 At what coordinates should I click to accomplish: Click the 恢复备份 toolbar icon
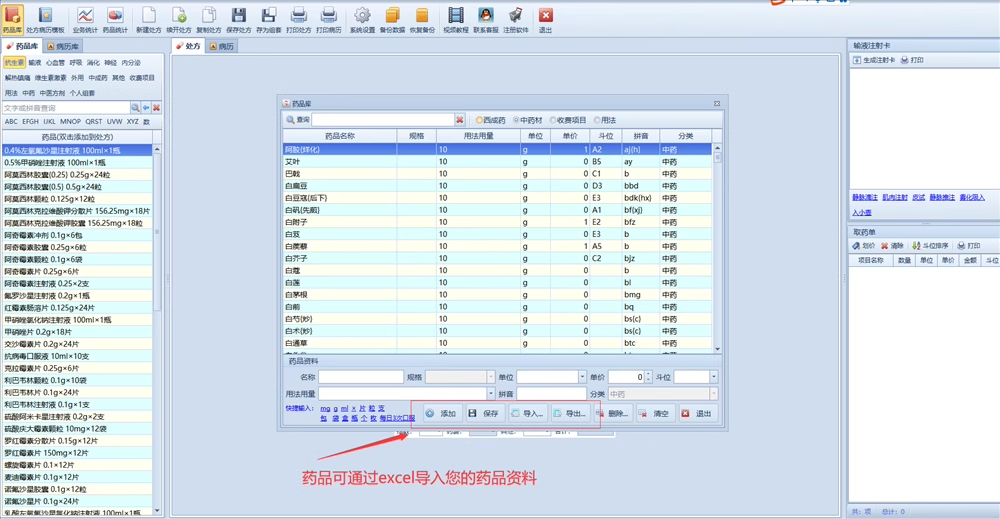pos(422,18)
